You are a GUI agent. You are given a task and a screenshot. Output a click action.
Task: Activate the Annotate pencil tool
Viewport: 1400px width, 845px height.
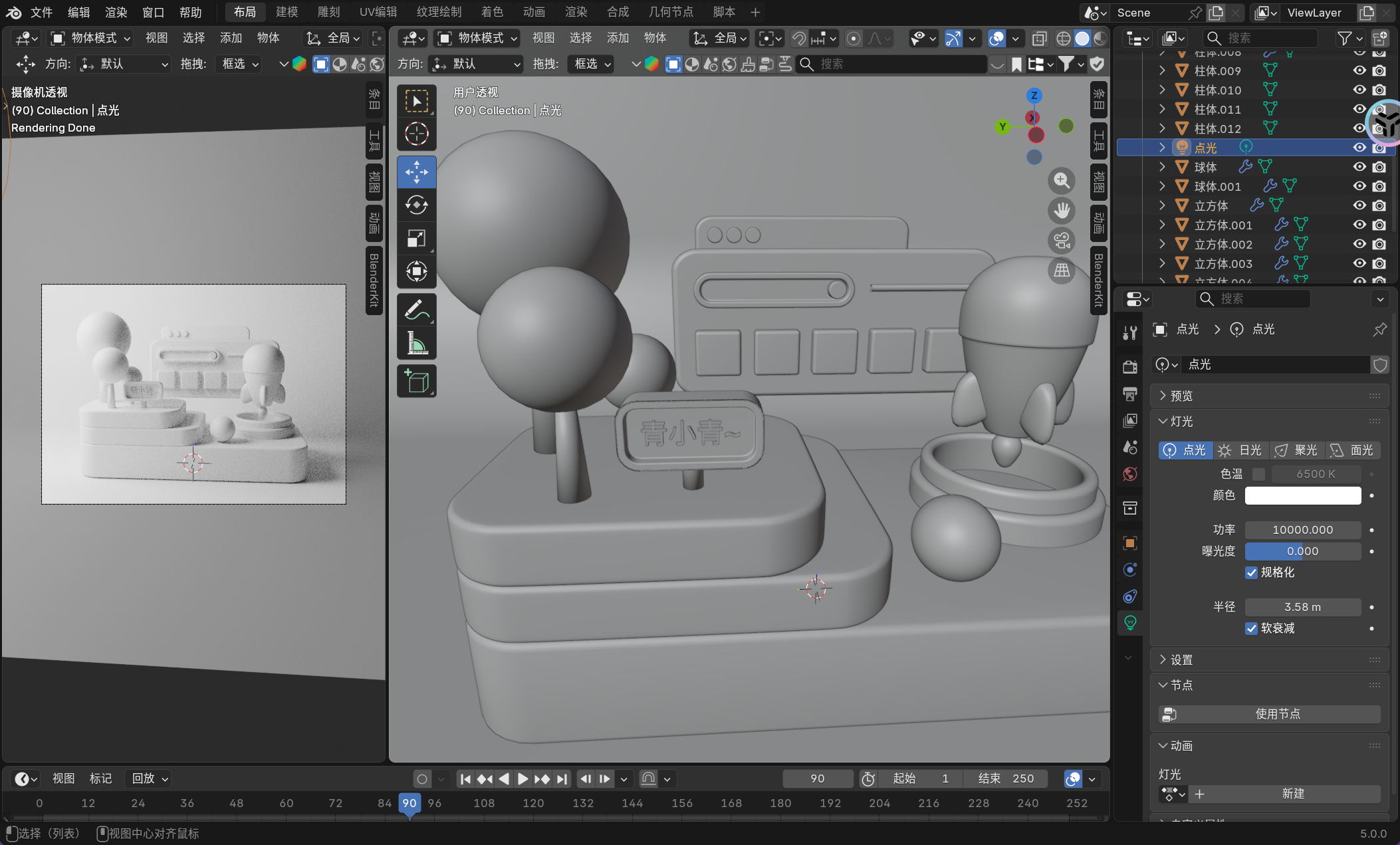(x=417, y=310)
